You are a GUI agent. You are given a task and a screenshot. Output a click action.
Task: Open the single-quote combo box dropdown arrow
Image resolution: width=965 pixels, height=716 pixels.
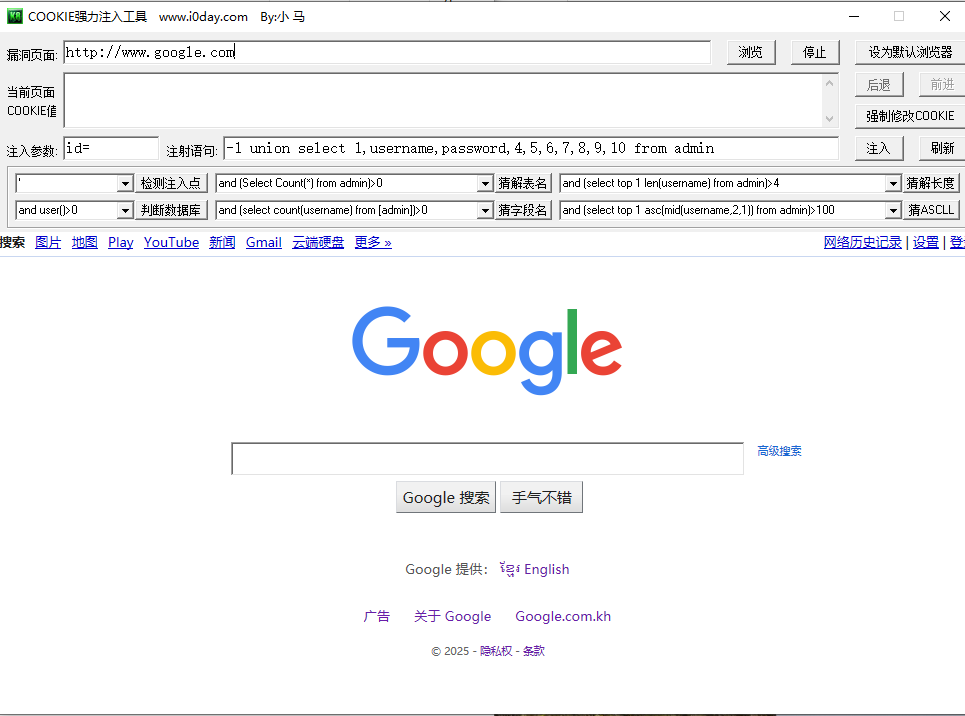click(125, 183)
